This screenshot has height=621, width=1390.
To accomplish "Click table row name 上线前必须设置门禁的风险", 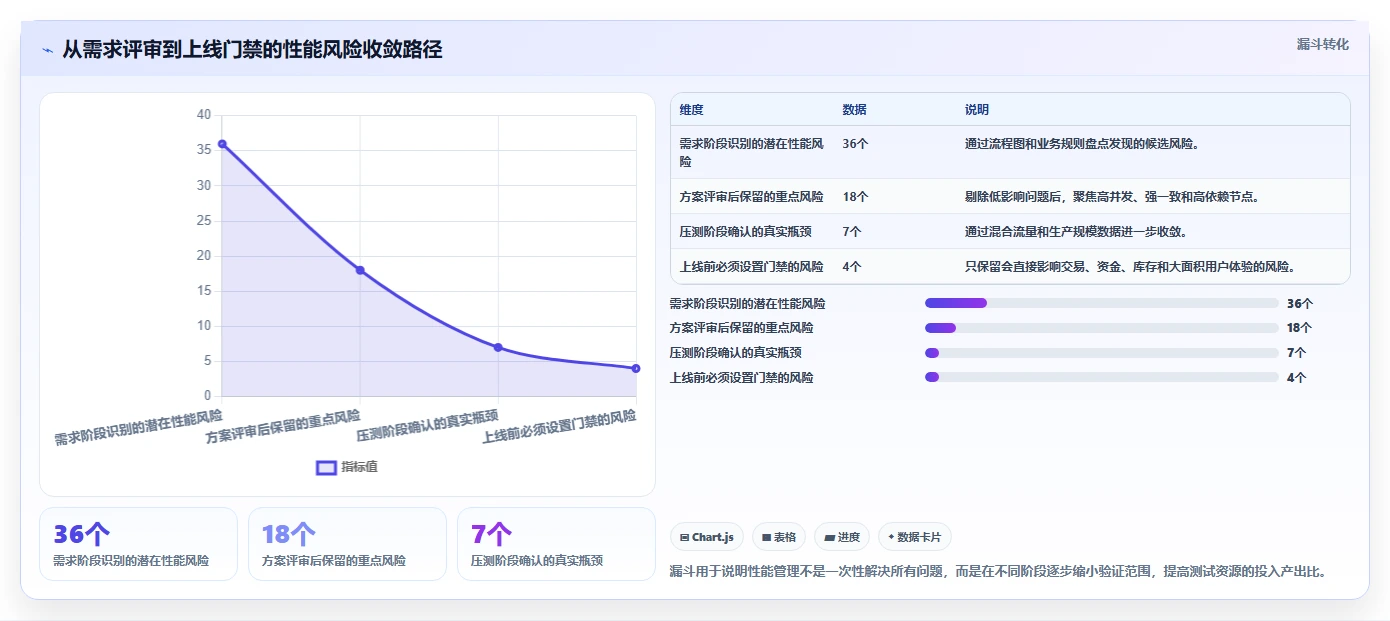I will (751, 267).
